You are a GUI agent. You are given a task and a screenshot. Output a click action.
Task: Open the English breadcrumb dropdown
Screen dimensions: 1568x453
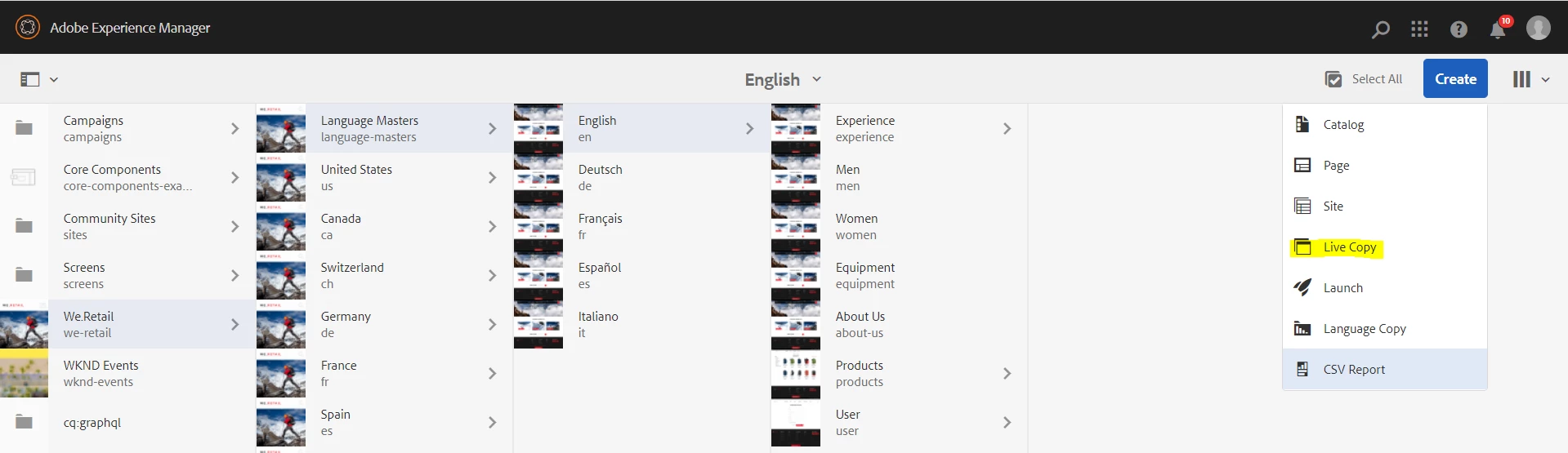(x=783, y=79)
